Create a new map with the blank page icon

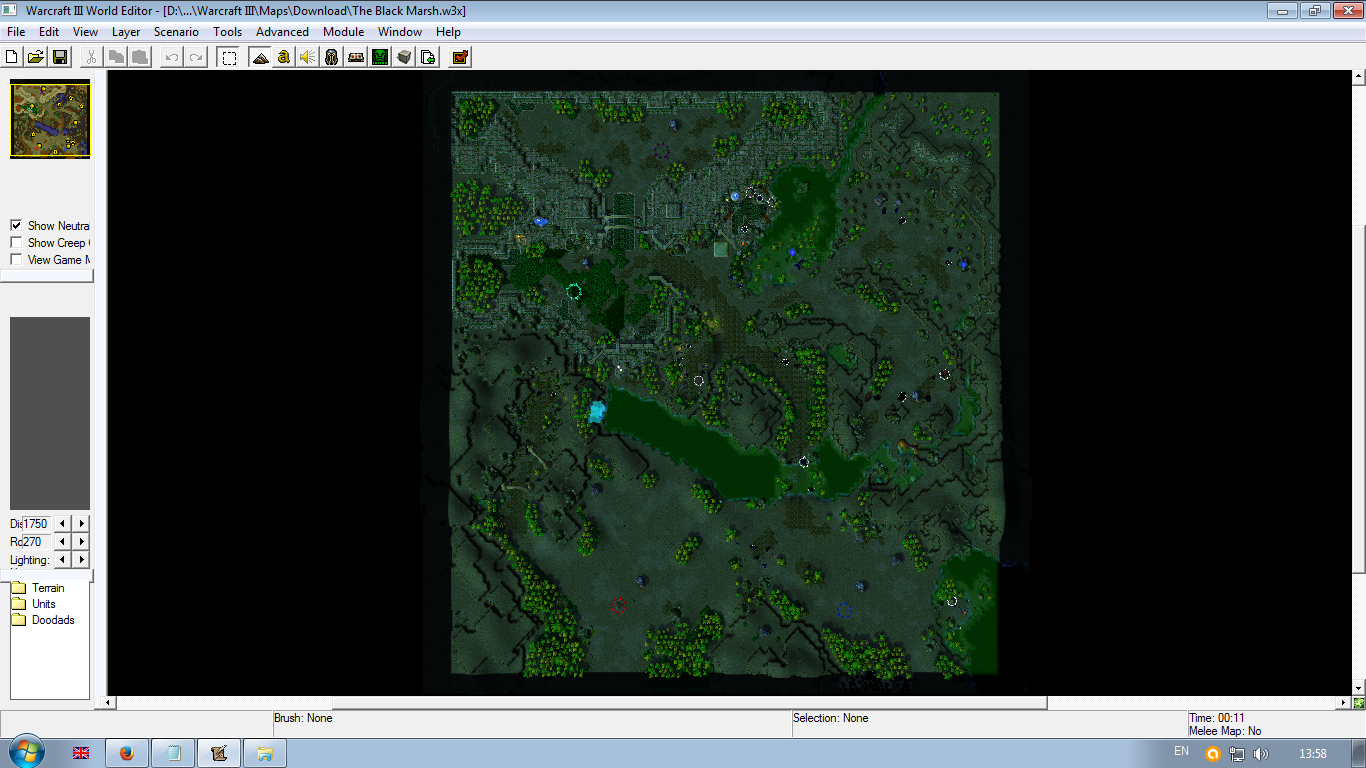(13, 57)
